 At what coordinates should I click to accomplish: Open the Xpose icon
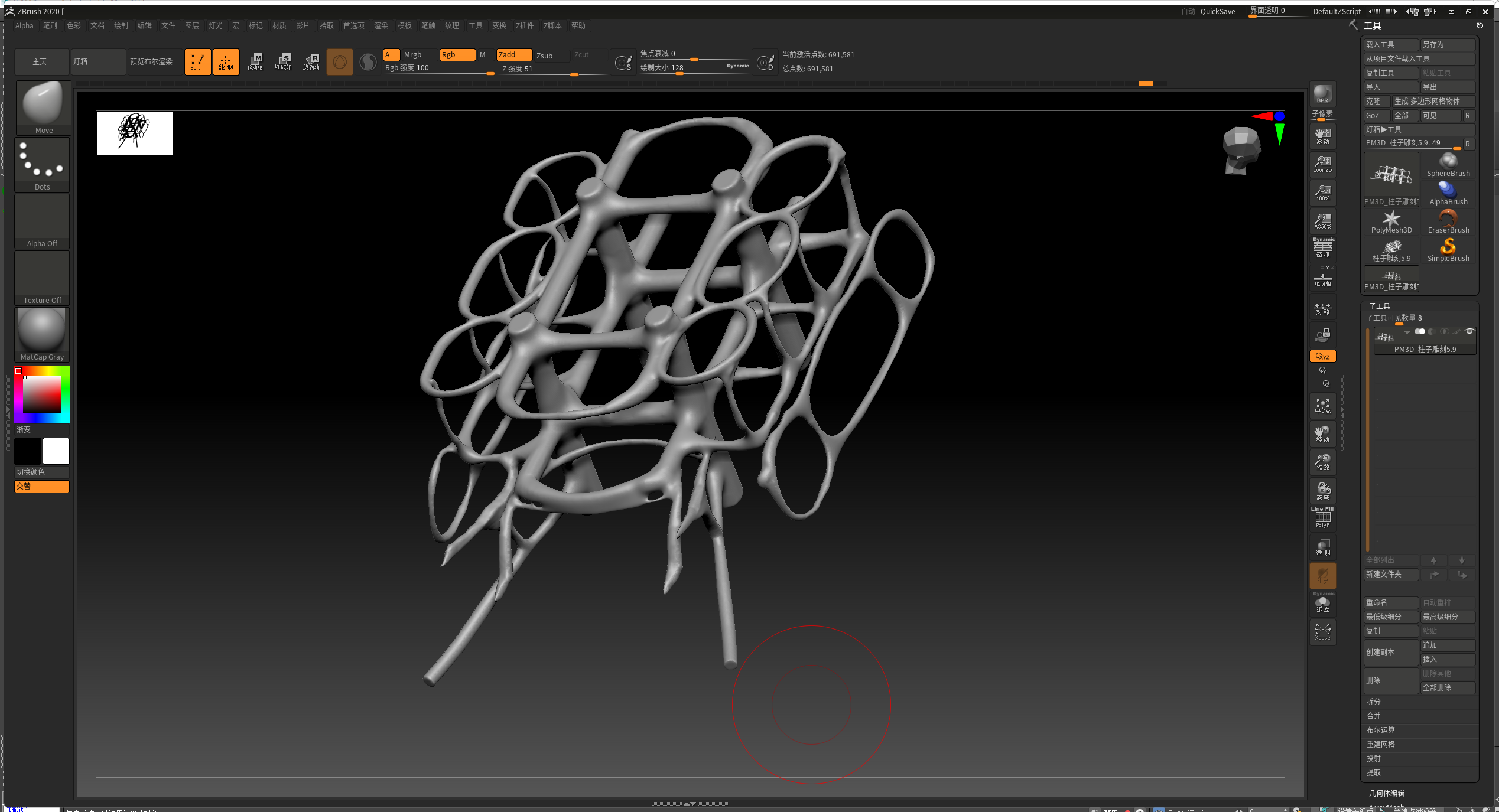tap(1322, 632)
